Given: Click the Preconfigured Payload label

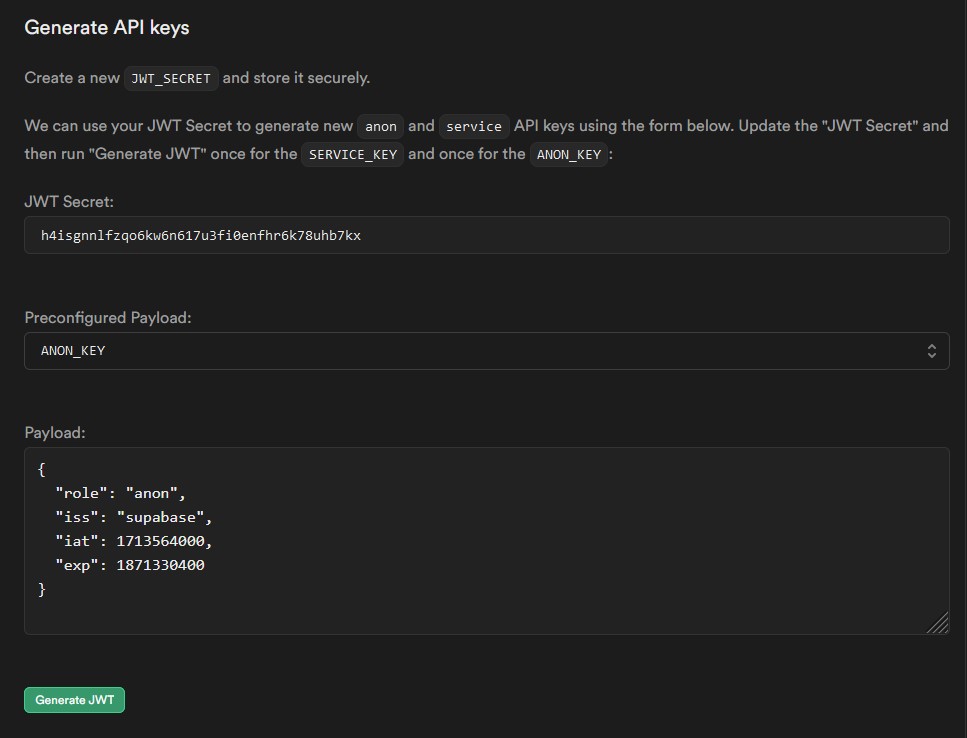Looking at the screenshot, I should click(107, 317).
